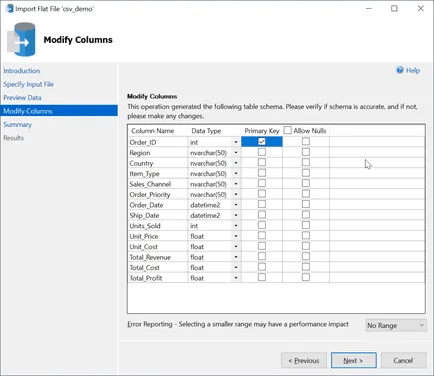Minimize the Import Flat File window
434x376 pixels.
[369, 9]
